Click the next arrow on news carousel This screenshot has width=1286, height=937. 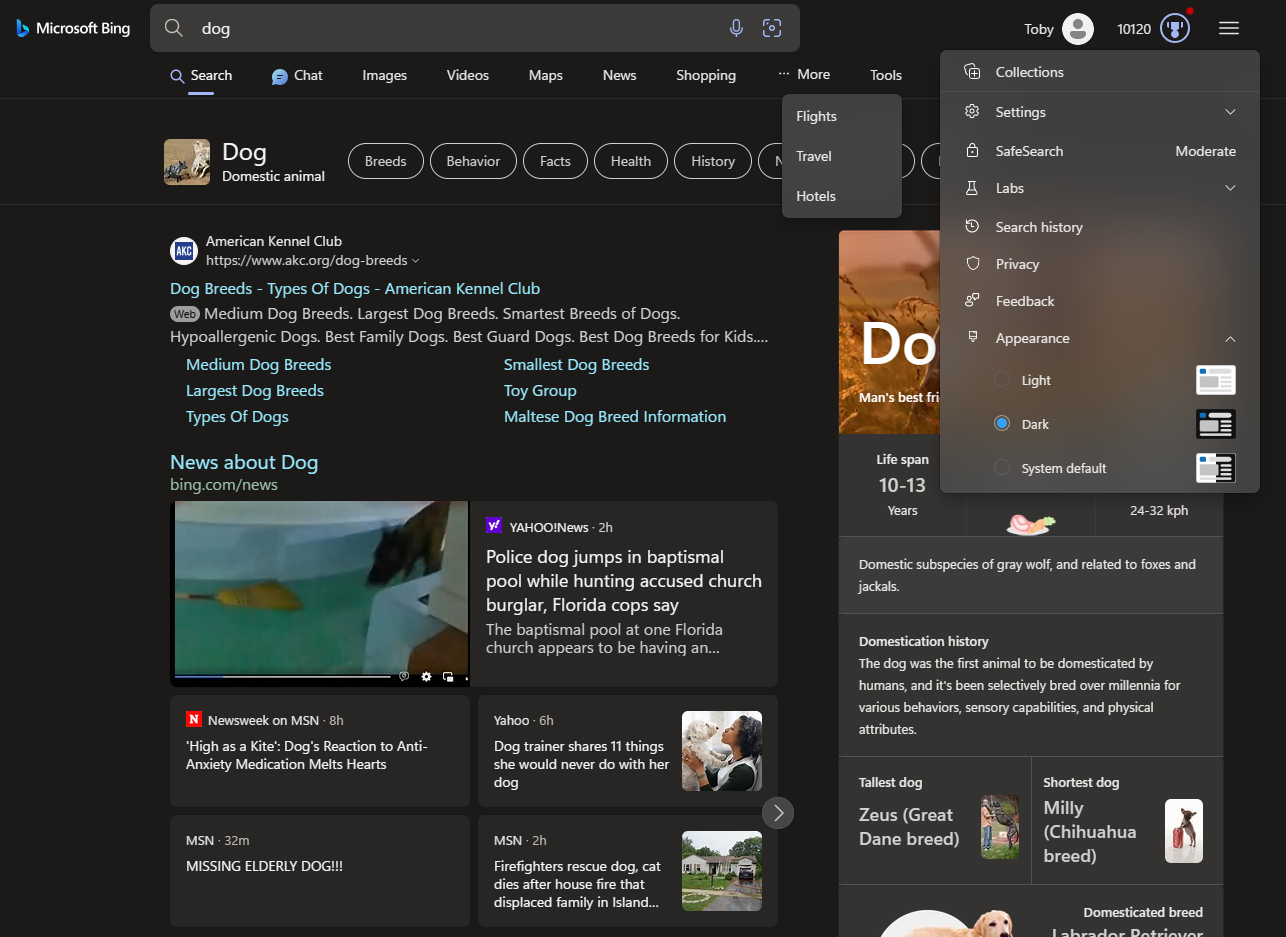[x=778, y=812]
